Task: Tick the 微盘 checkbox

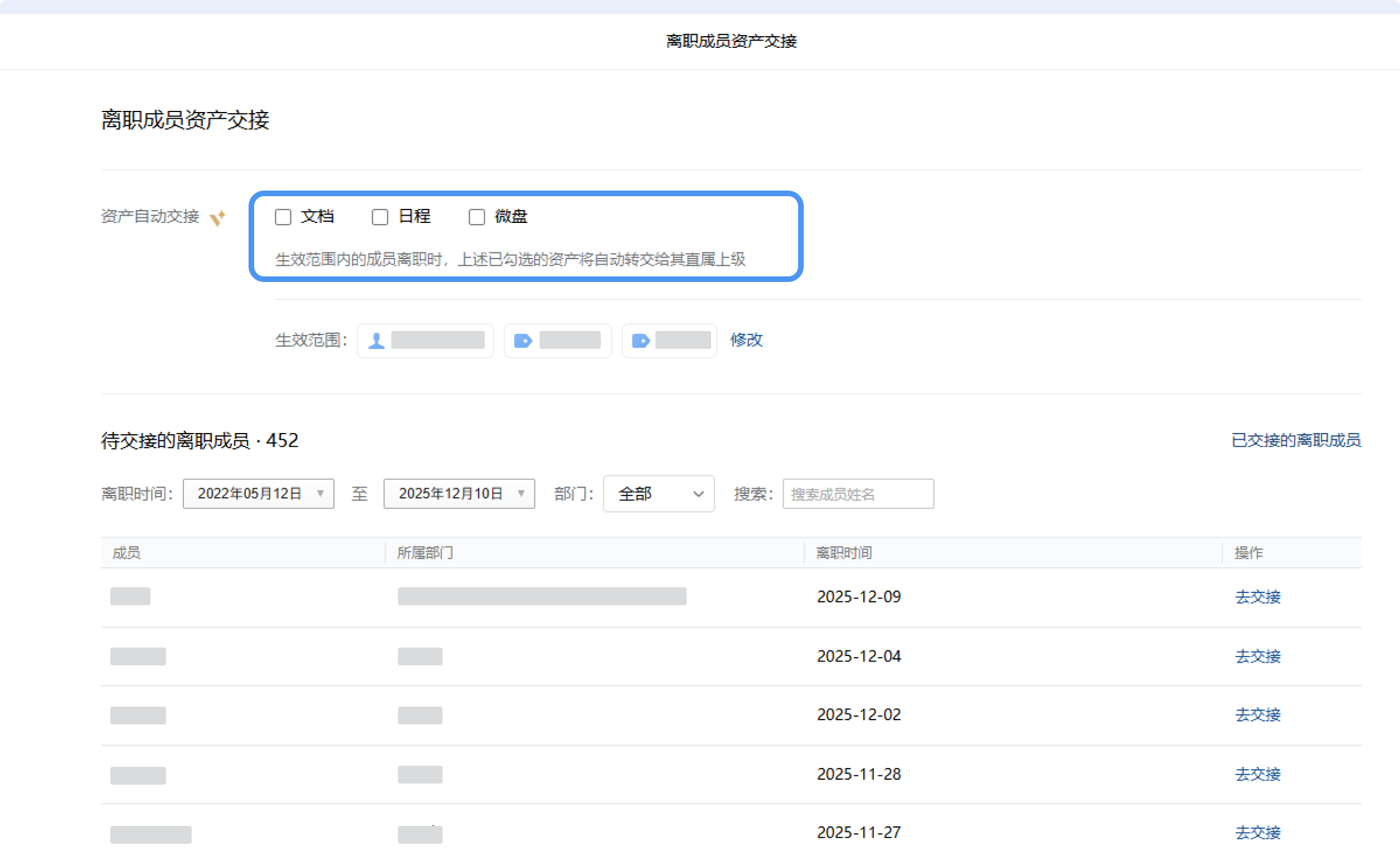Action: pyautogui.click(x=477, y=217)
